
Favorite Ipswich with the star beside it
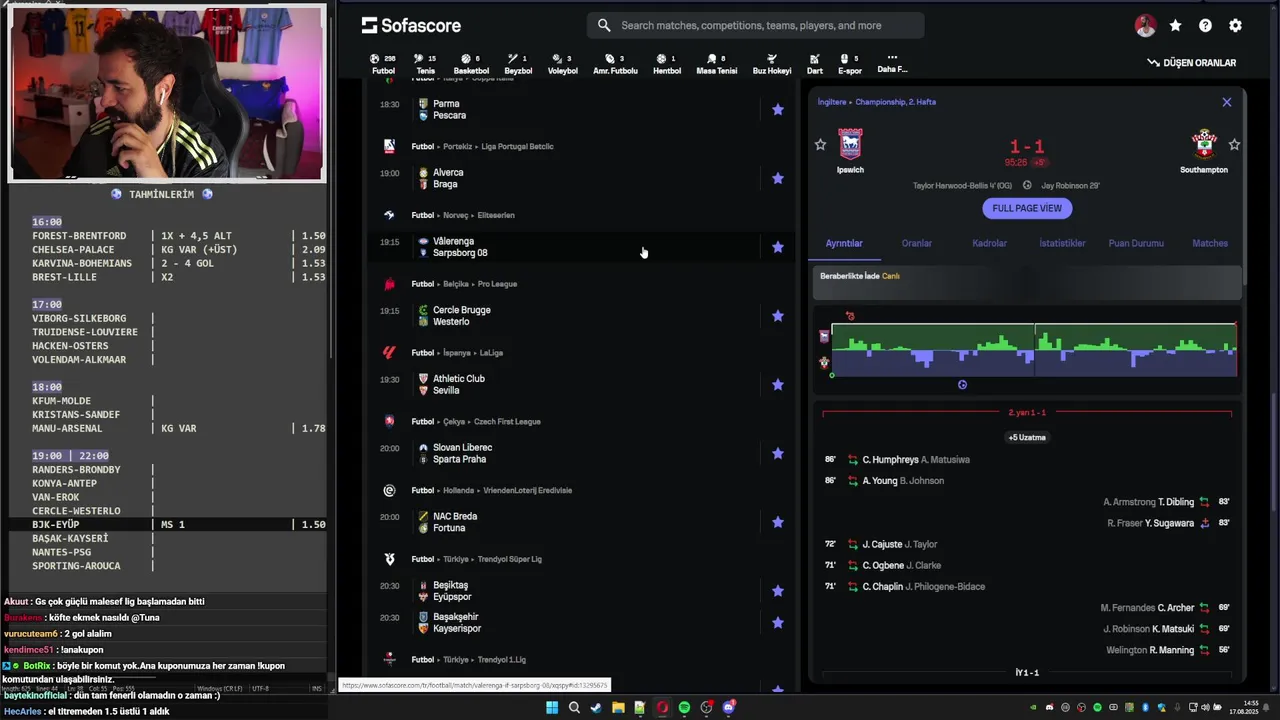point(820,145)
